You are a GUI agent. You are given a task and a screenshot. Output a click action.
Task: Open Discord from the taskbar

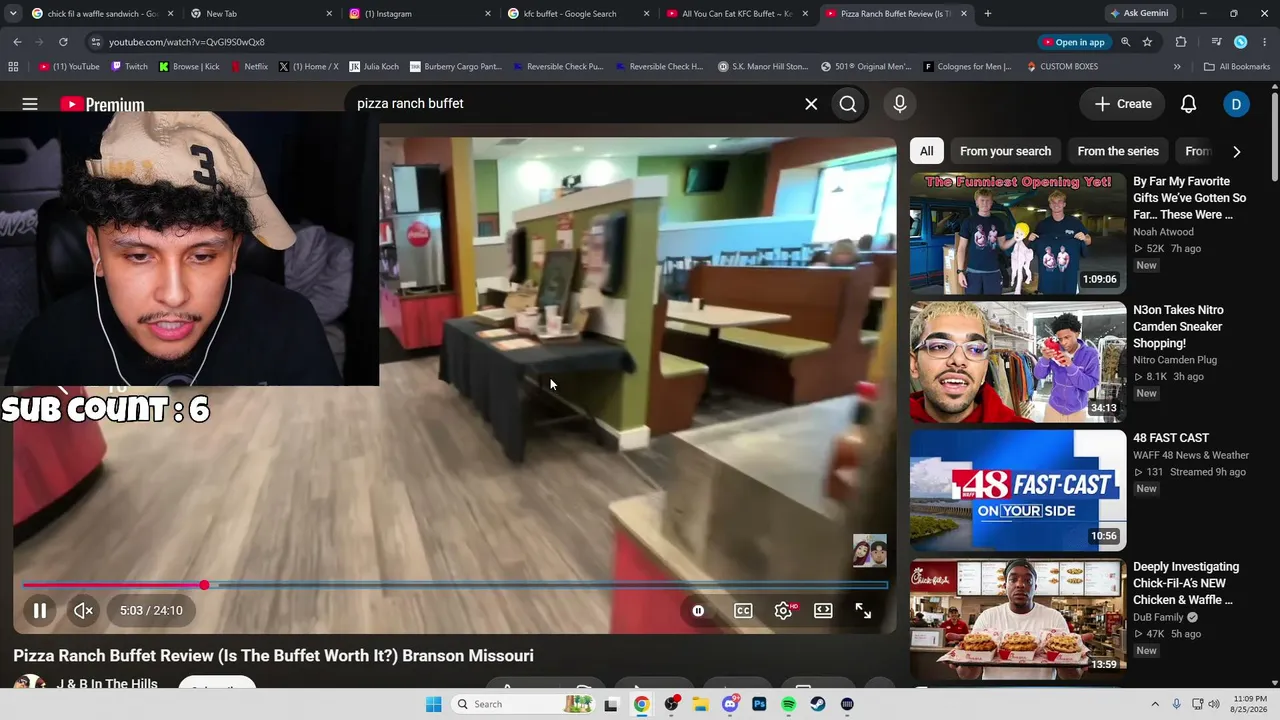[730, 704]
